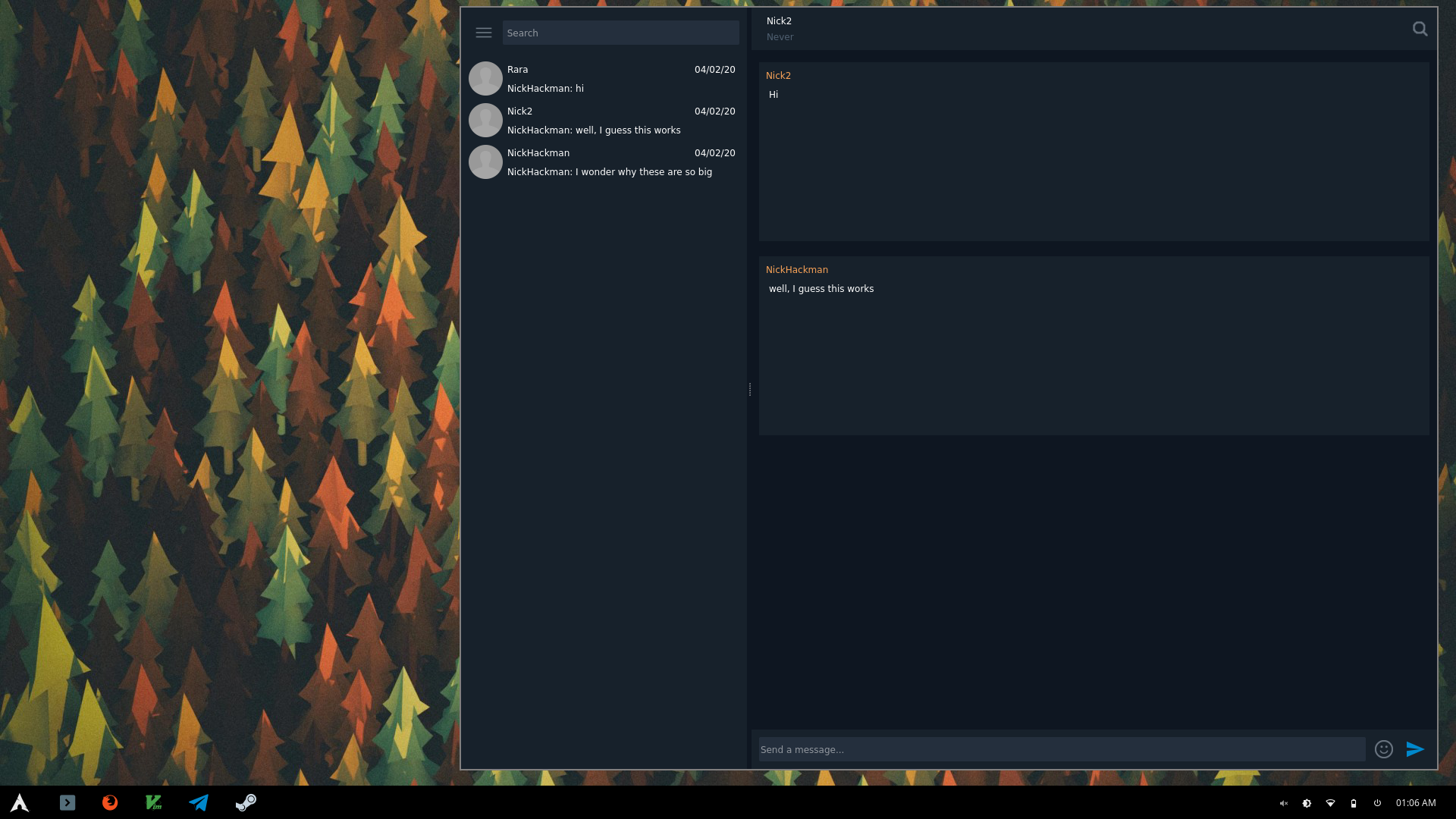Click the Send a message input box

1062,749
